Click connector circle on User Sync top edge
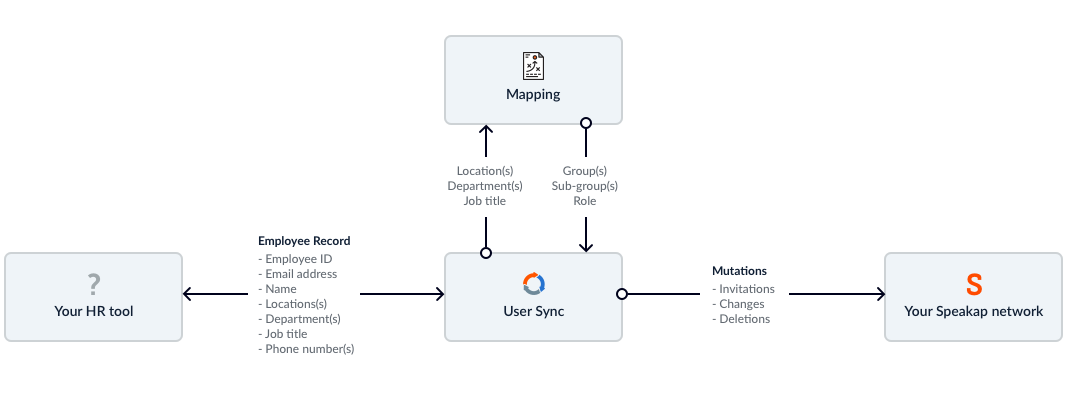The height and width of the screenshot is (405, 1068). click(x=486, y=253)
